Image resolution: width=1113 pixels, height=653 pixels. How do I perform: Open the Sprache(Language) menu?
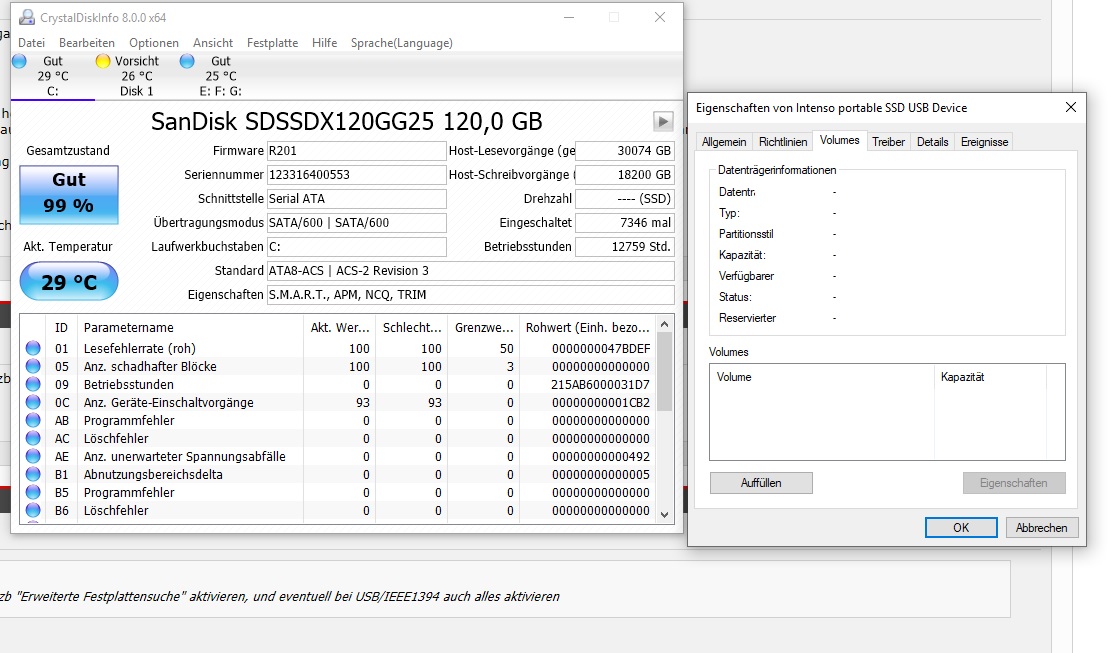402,43
